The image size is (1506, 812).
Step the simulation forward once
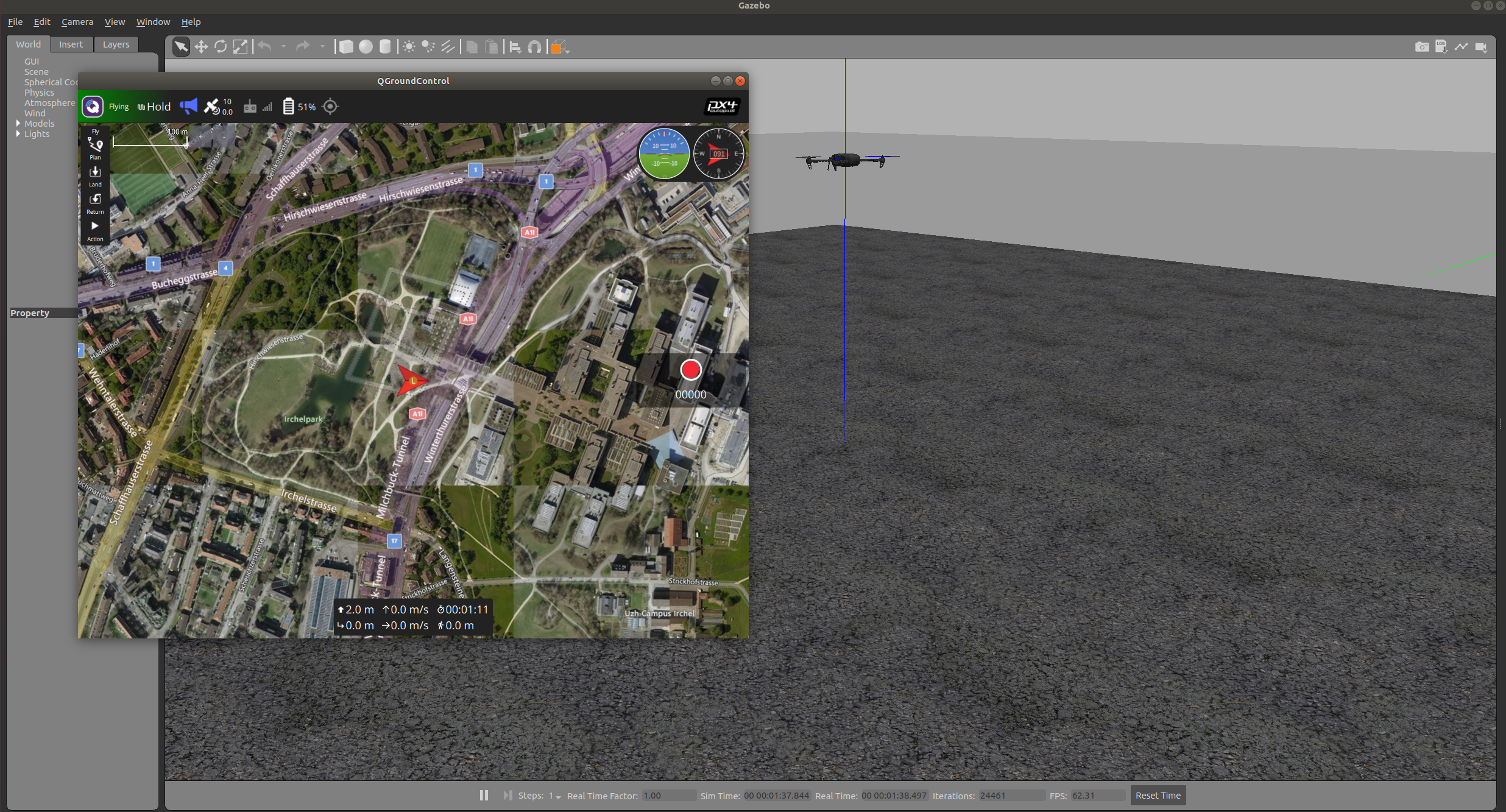[x=507, y=795]
